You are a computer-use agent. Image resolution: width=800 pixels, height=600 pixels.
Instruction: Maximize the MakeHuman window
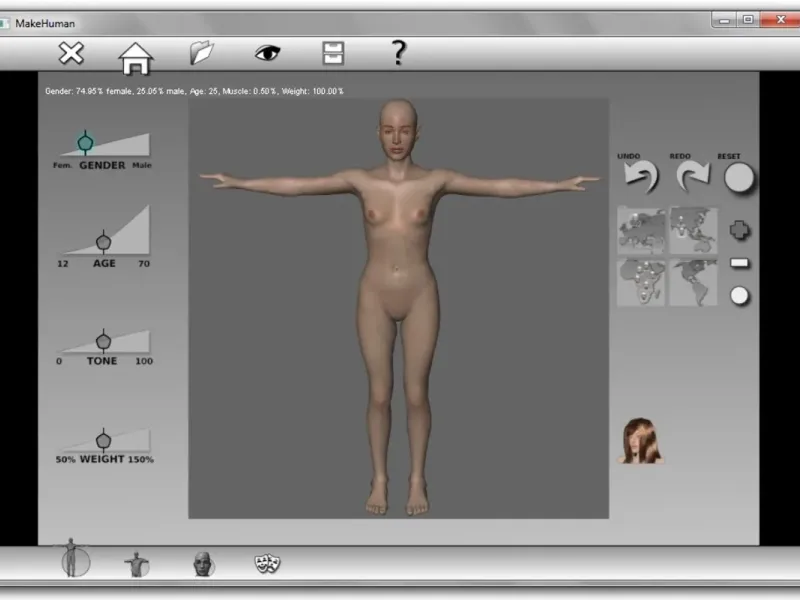pyautogui.click(x=748, y=20)
